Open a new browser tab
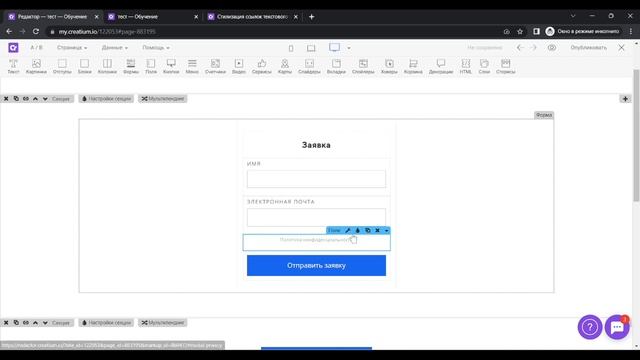The height and width of the screenshot is (360, 640). 311,17
